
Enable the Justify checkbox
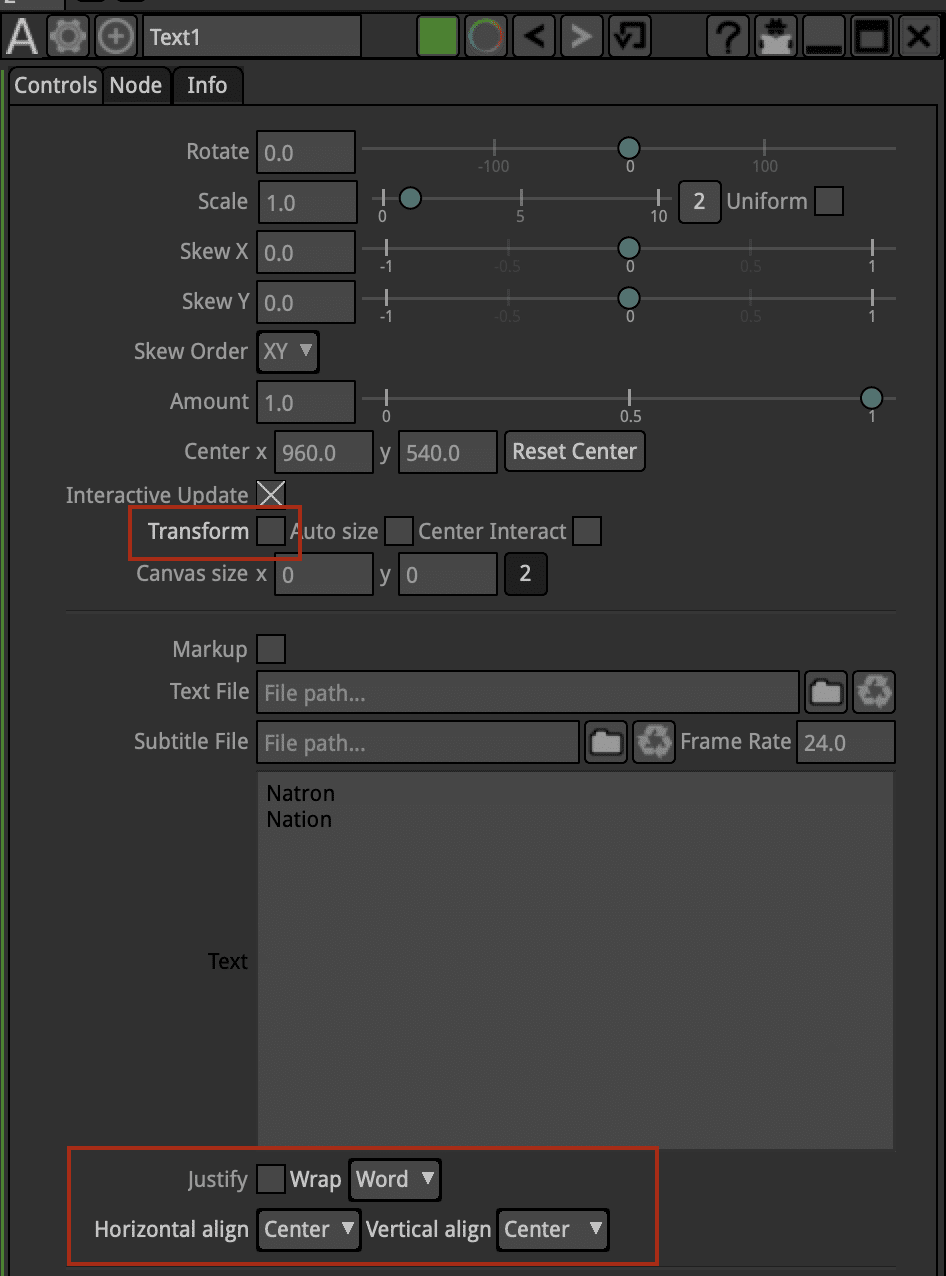271,1179
